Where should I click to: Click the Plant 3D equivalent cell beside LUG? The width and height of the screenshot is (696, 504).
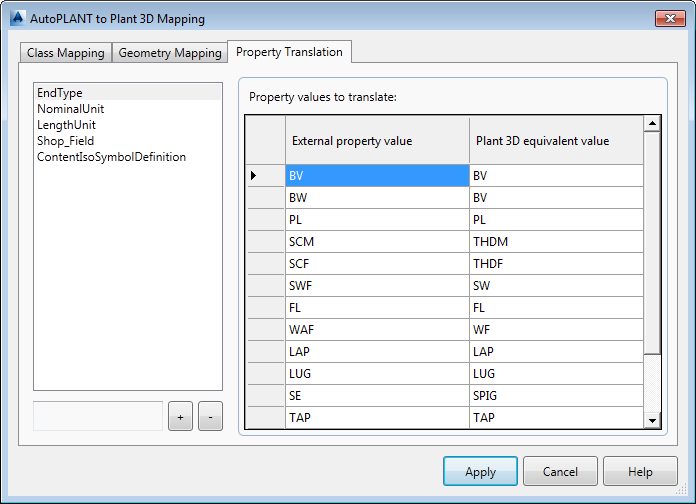556,373
